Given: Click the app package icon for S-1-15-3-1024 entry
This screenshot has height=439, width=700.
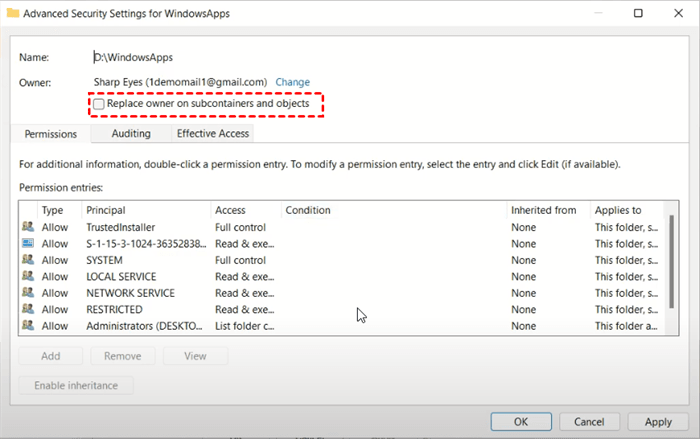Looking at the screenshot, I should click(28, 243).
